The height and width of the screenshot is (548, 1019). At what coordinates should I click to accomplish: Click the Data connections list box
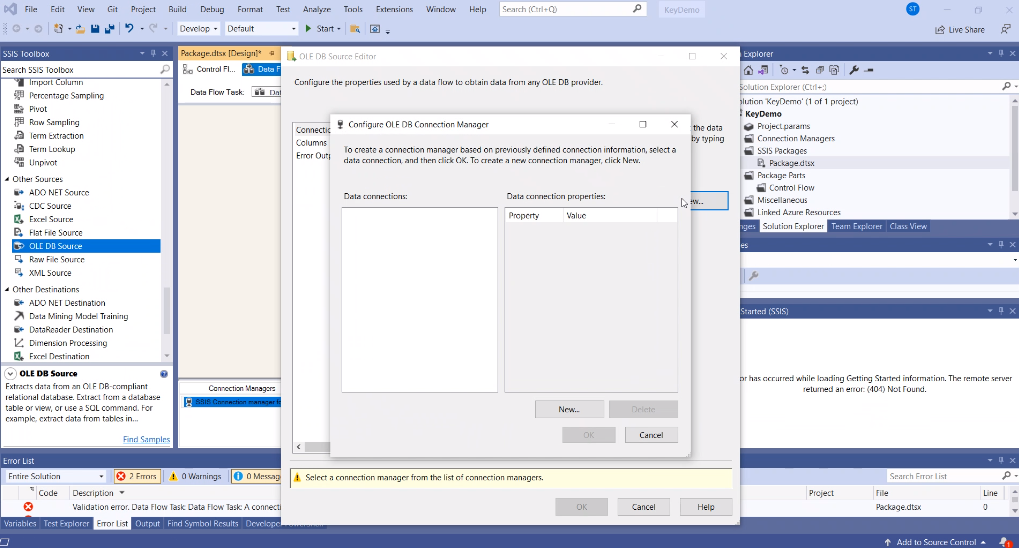point(419,300)
